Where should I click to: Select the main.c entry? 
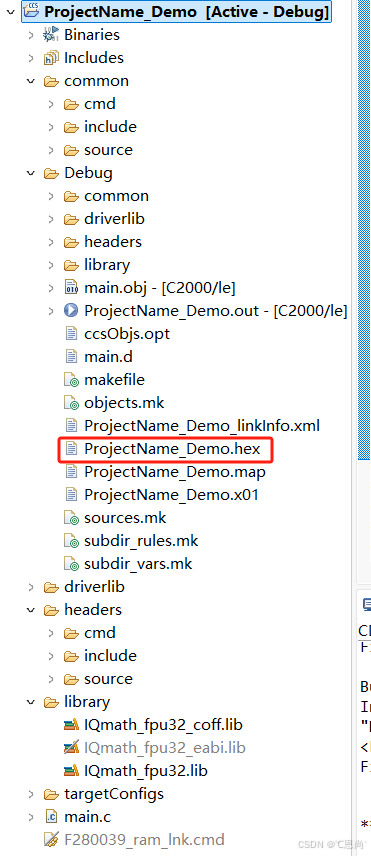(x=88, y=817)
